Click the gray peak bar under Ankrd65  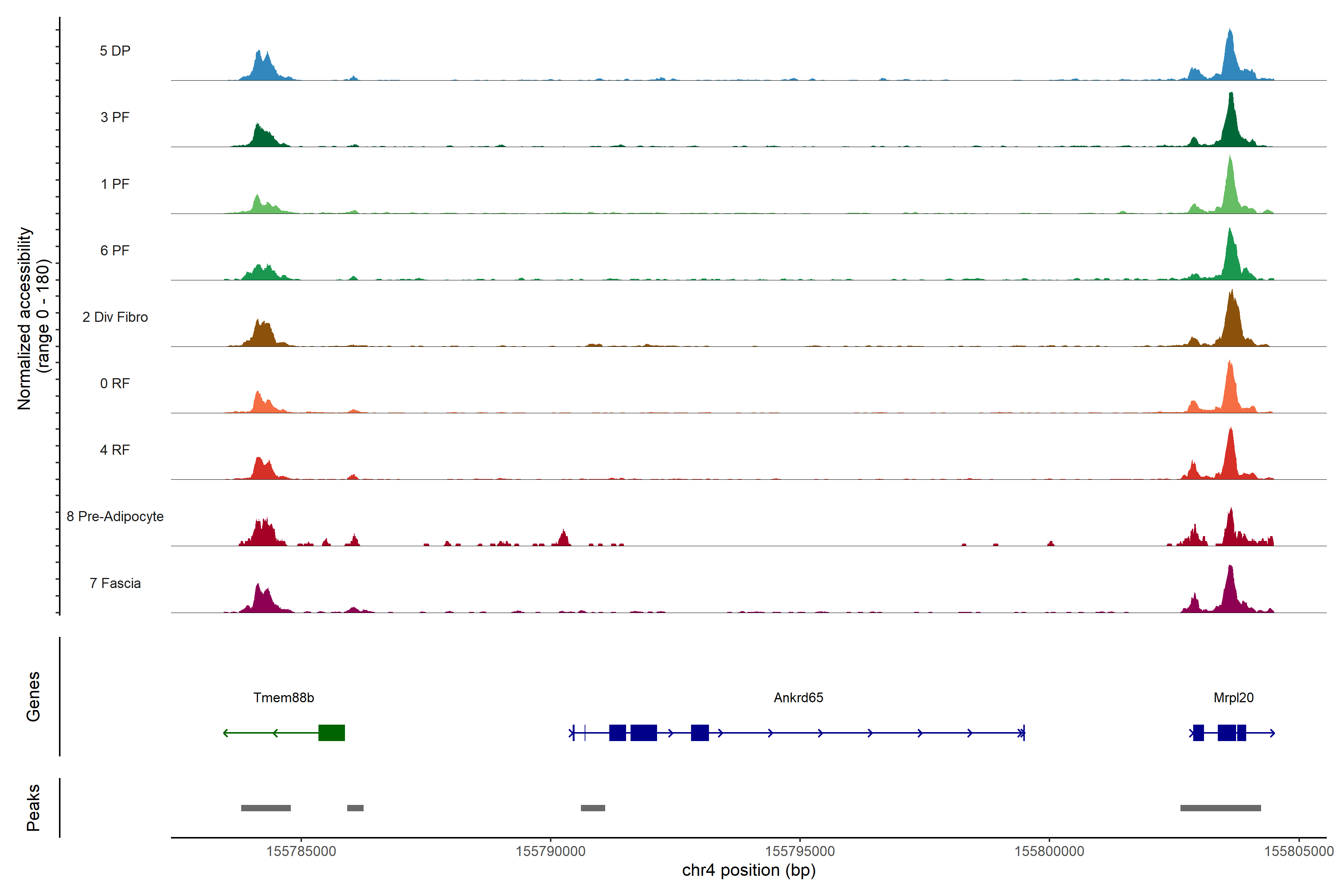[x=592, y=808]
